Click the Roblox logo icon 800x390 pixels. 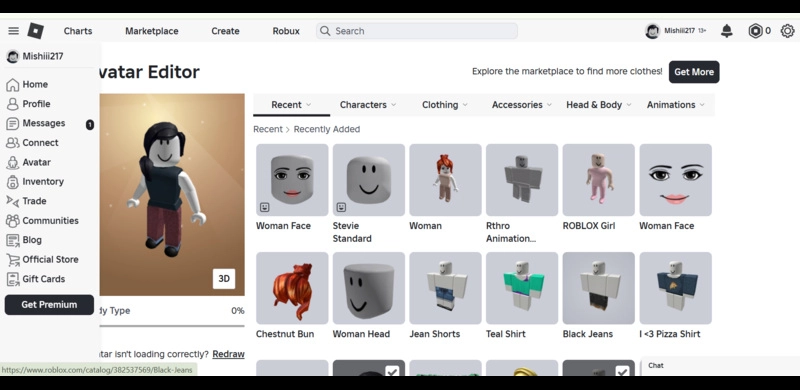pos(35,31)
